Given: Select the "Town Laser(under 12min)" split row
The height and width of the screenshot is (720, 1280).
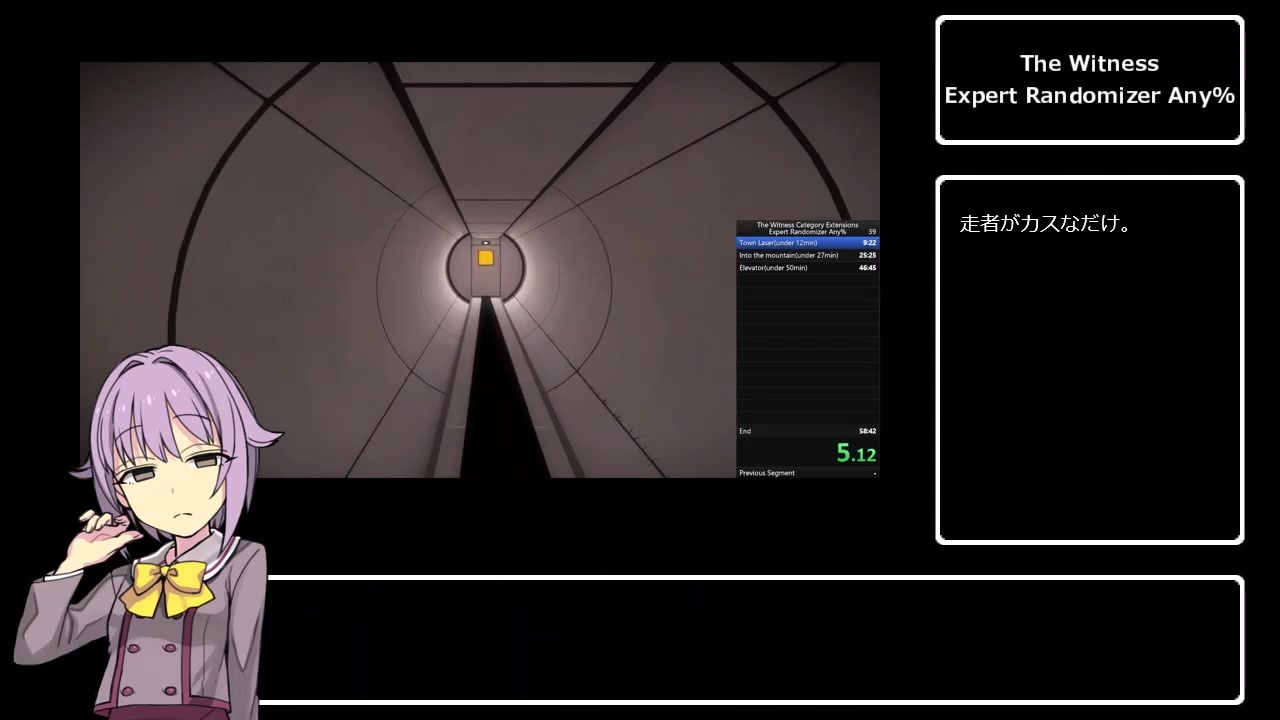Looking at the screenshot, I should [808, 243].
